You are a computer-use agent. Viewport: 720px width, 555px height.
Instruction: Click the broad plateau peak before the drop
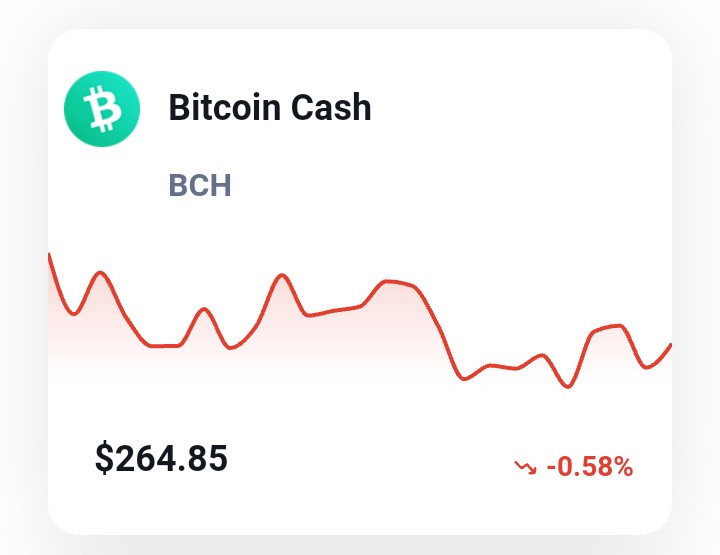tap(395, 282)
